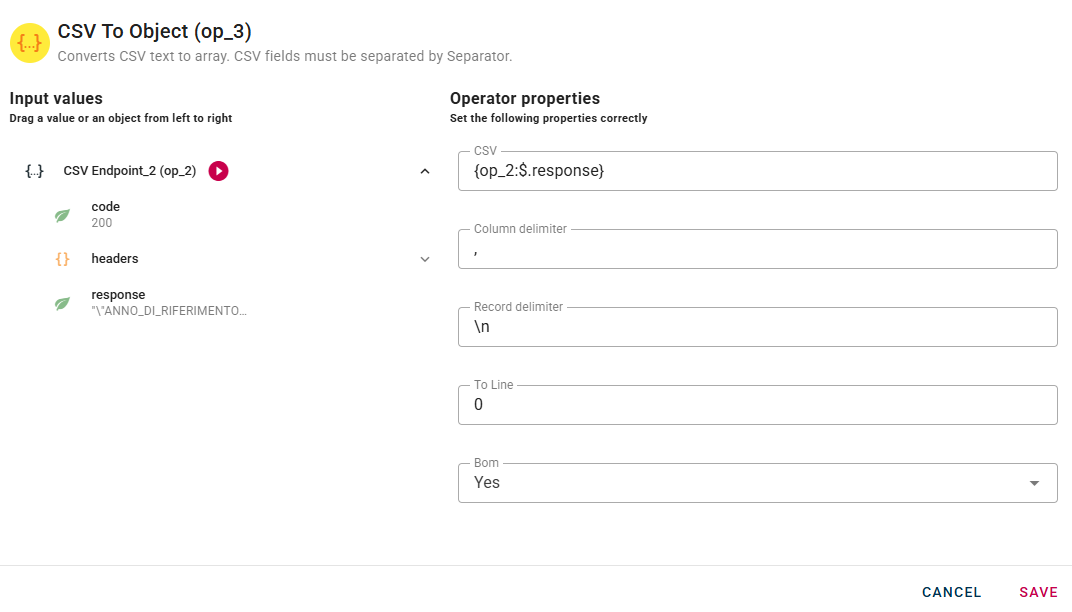The height and width of the screenshot is (612, 1072).
Task: Click the CSV Endpoint_2 (op_2) label
Action: tap(129, 171)
